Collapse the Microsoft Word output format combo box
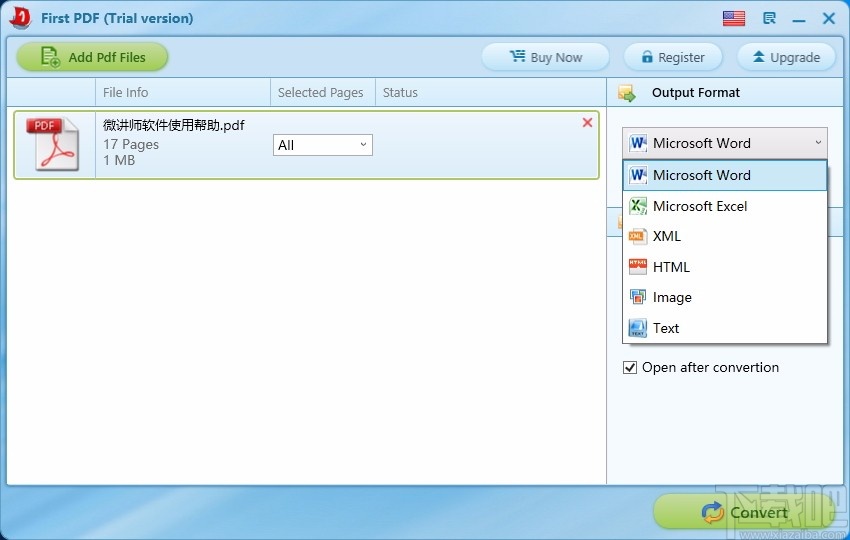 725,143
